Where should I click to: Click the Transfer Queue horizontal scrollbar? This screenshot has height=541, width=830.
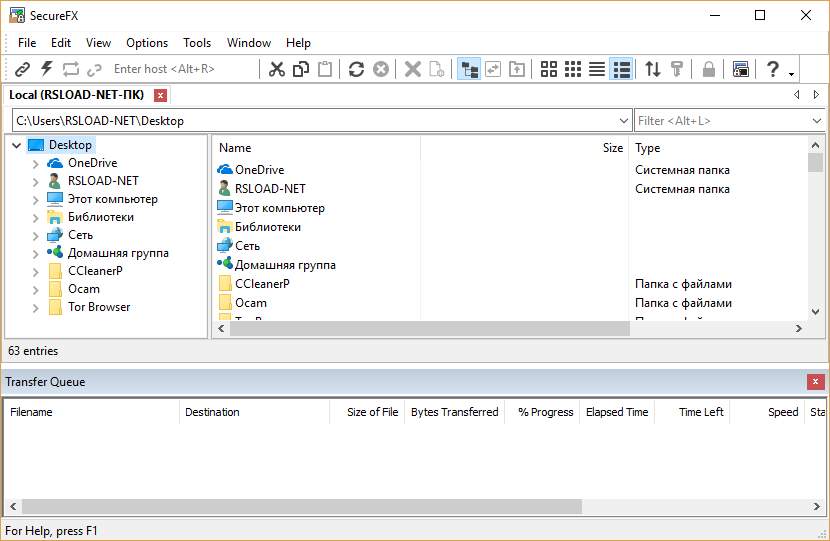click(x=302, y=507)
